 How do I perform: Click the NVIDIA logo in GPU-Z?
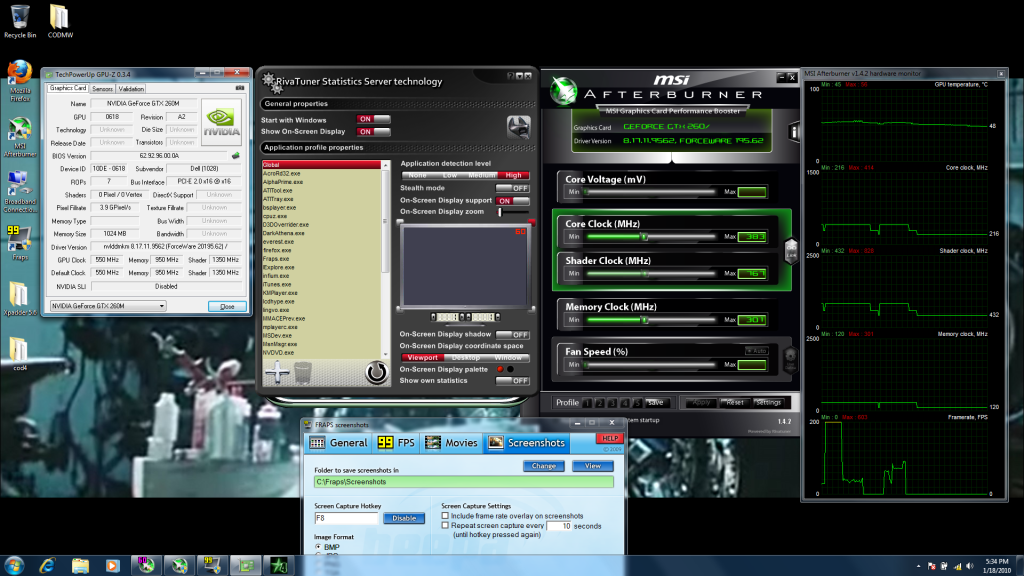[x=221, y=121]
